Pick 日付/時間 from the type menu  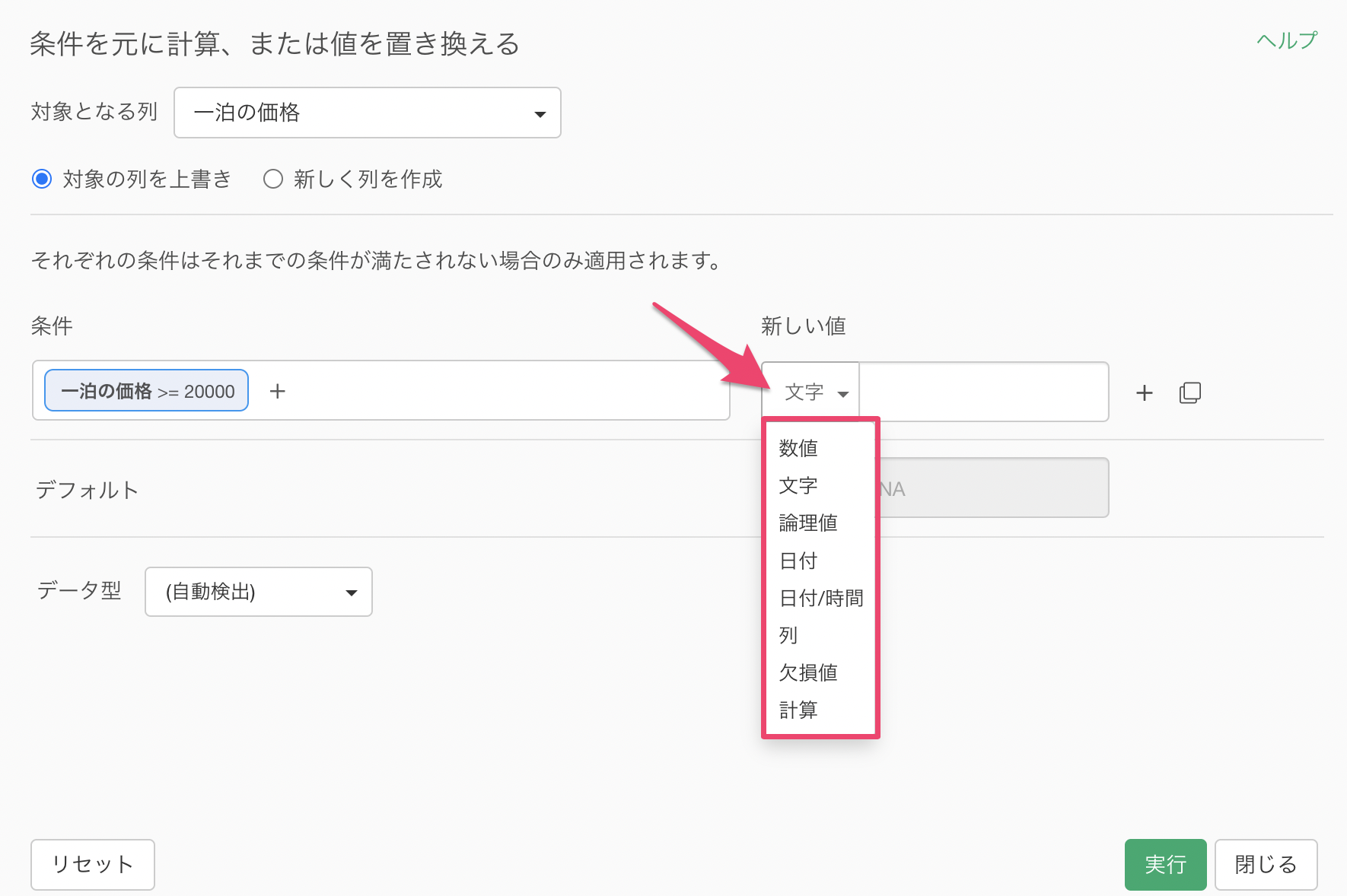pyautogui.click(x=821, y=598)
